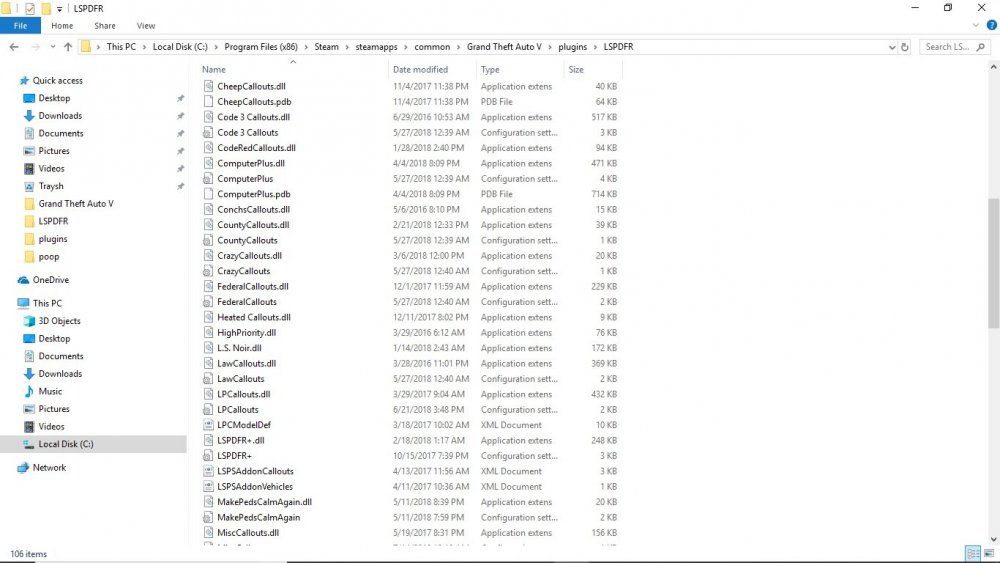Click the search magnifier icon
This screenshot has height=563, width=1000.
[980, 47]
